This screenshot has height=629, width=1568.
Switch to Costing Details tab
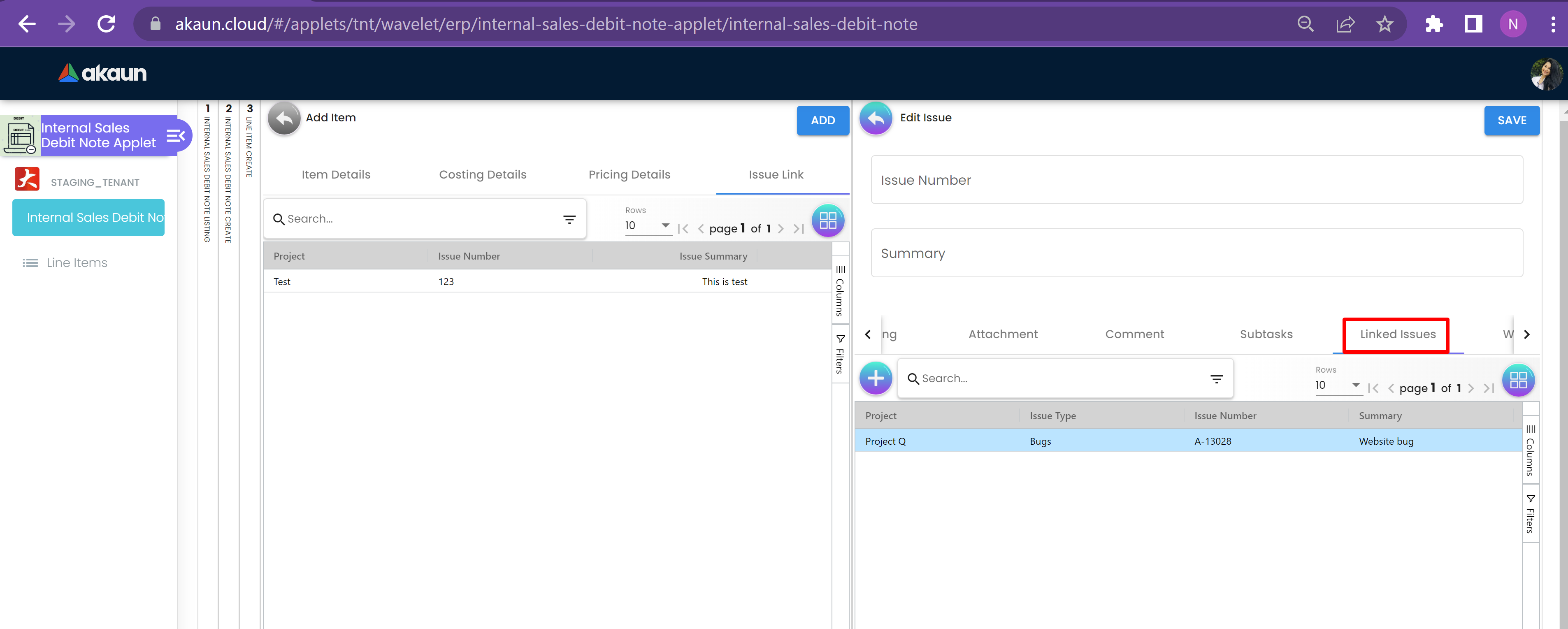(482, 174)
